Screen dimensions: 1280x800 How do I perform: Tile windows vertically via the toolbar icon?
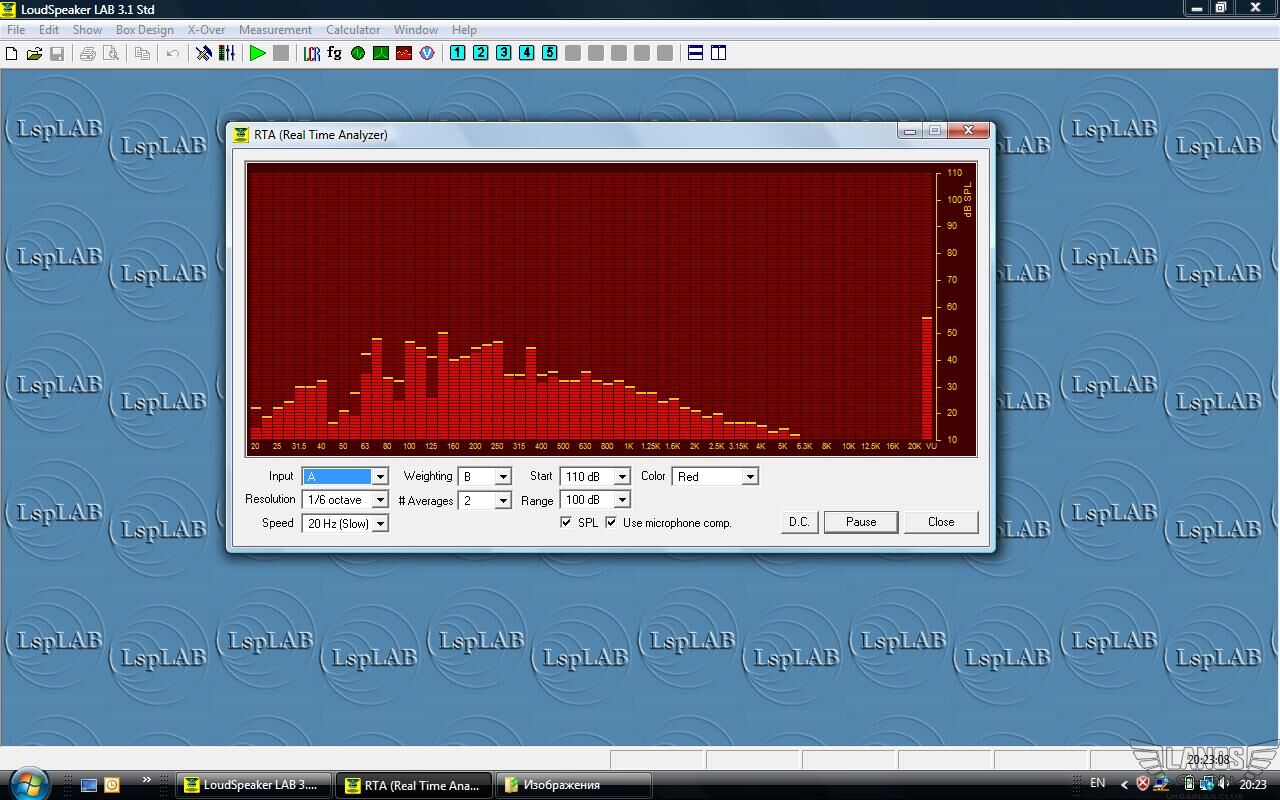[719, 53]
